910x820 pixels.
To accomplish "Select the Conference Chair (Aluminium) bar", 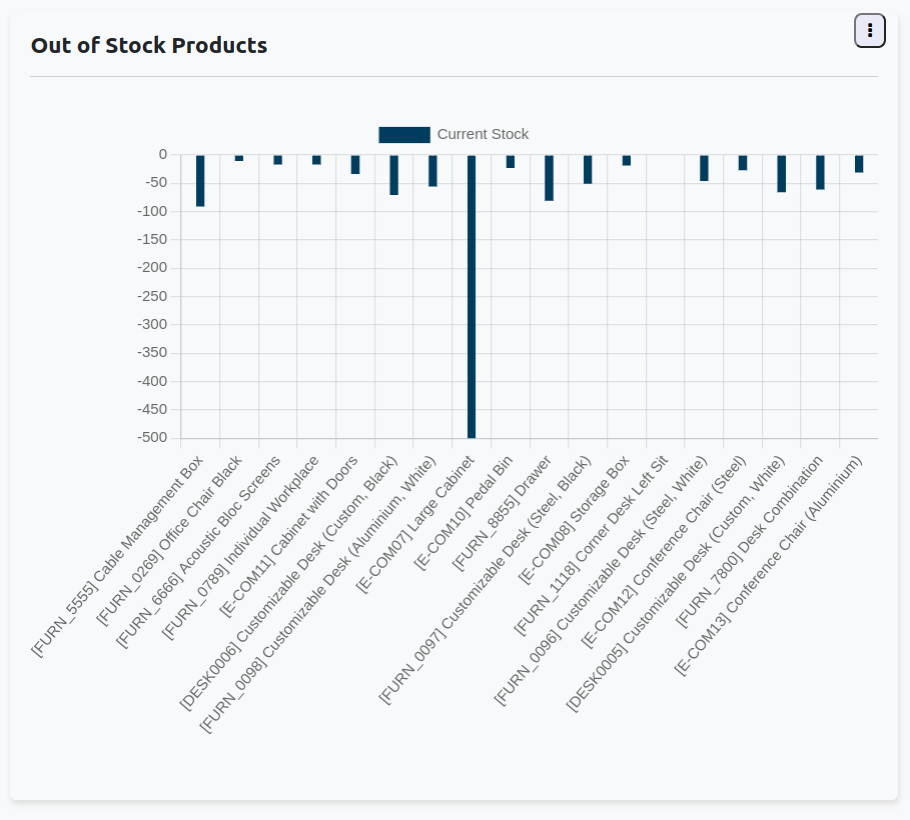I will tap(859, 164).
